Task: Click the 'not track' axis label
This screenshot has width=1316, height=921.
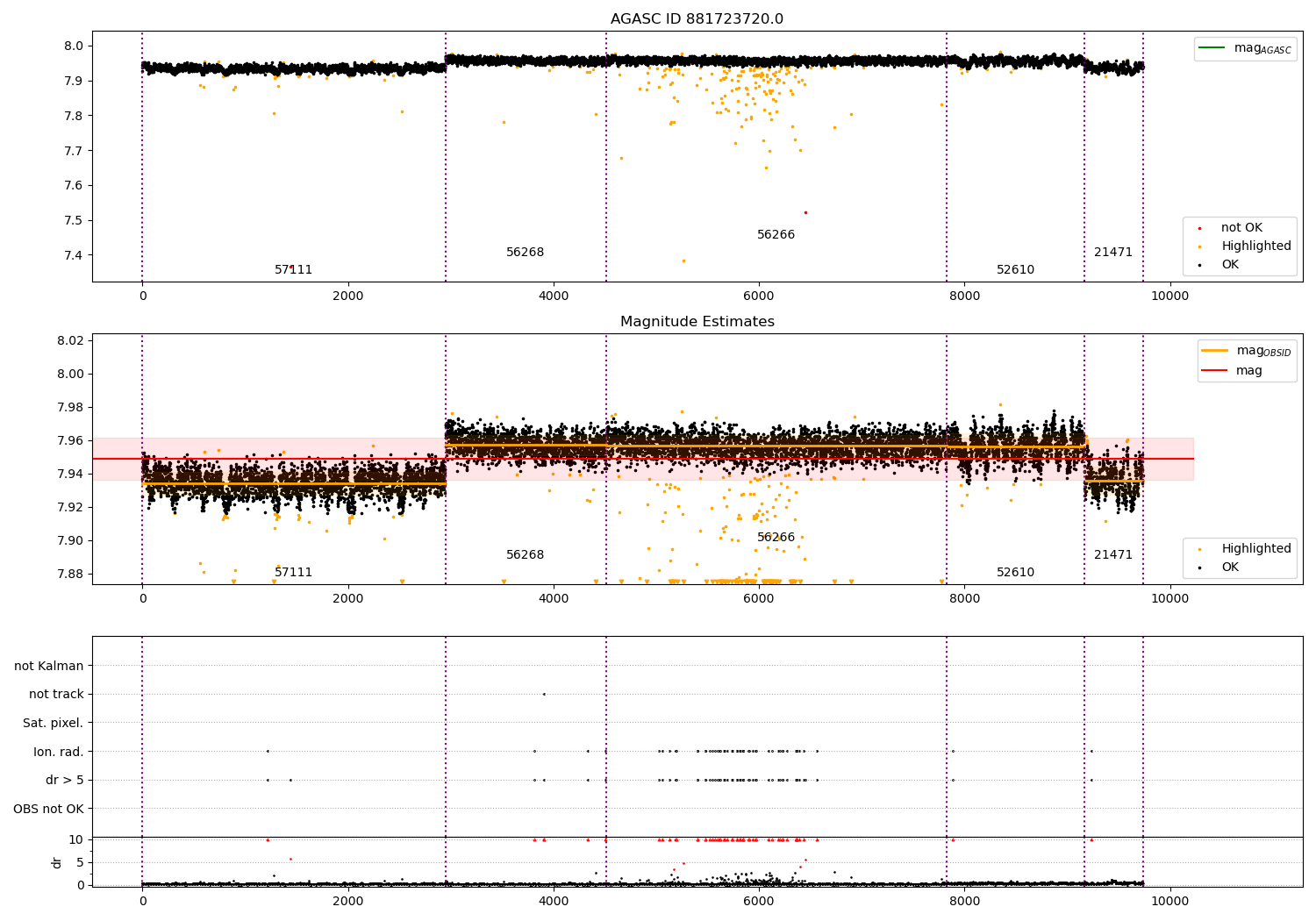Action: pyautogui.click(x=56, y=695)
